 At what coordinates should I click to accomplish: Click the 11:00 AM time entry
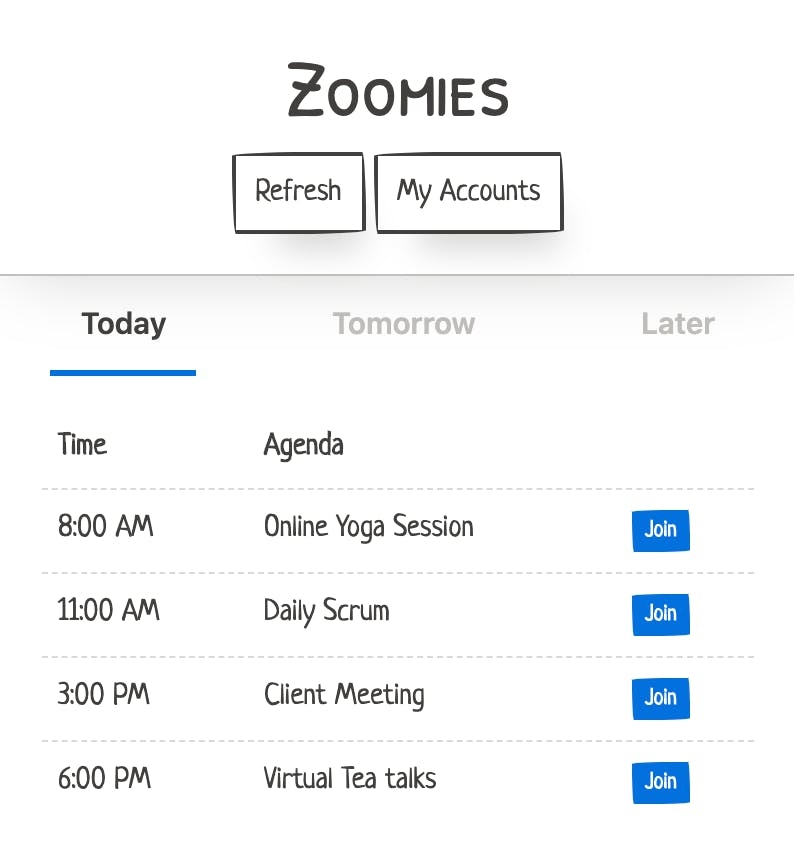tap(108, 610)
